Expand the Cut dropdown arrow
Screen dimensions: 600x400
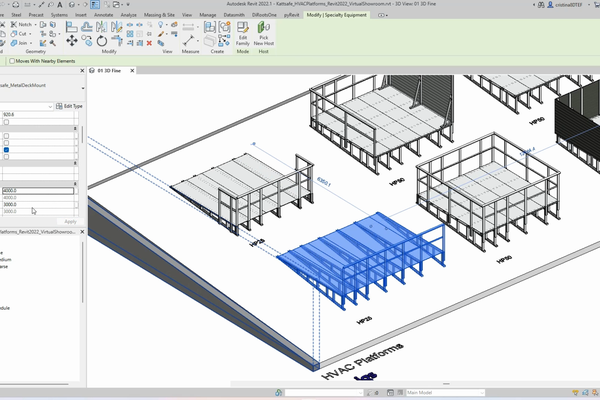click(30, 34)
